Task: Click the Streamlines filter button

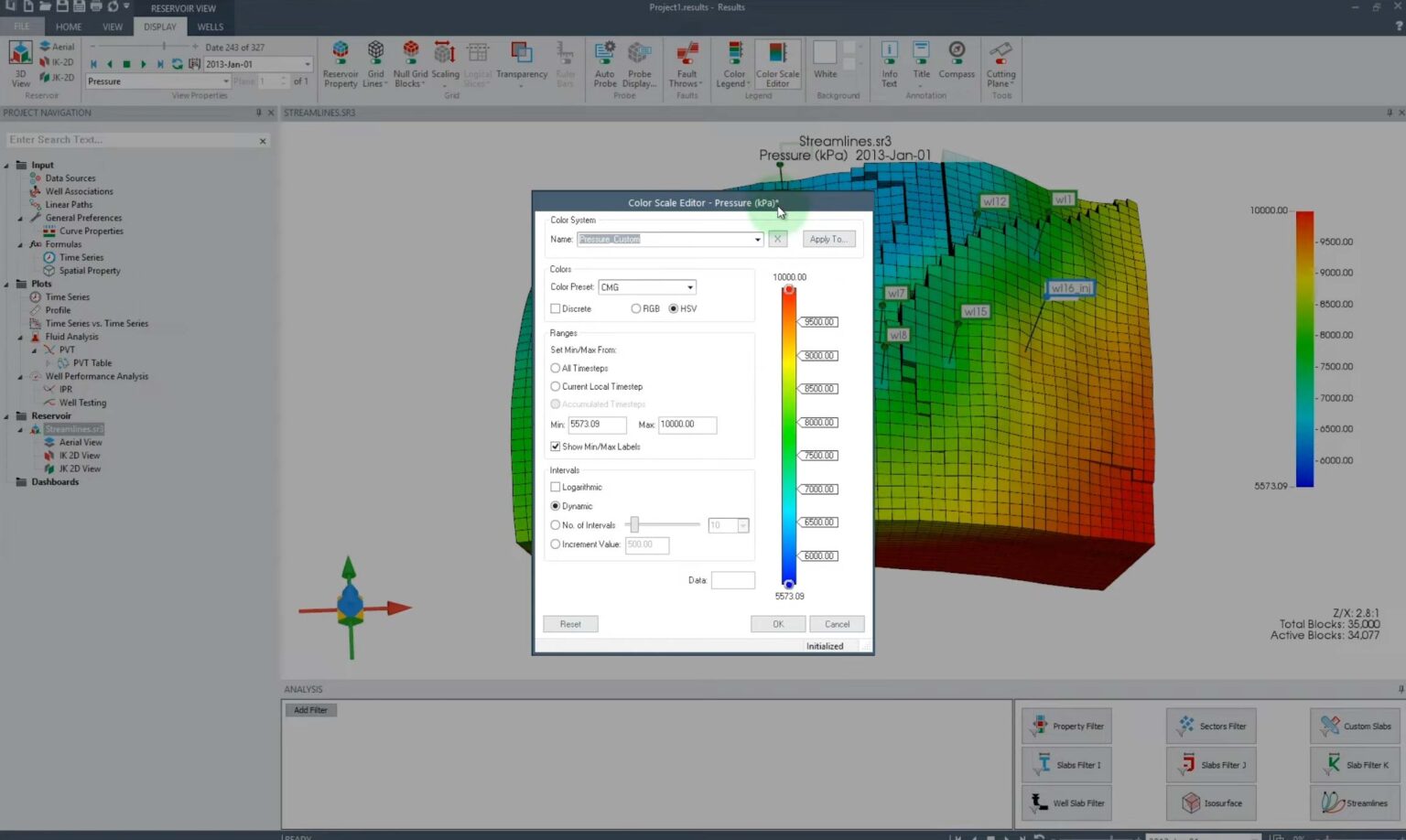Action: click(1355, 802)
